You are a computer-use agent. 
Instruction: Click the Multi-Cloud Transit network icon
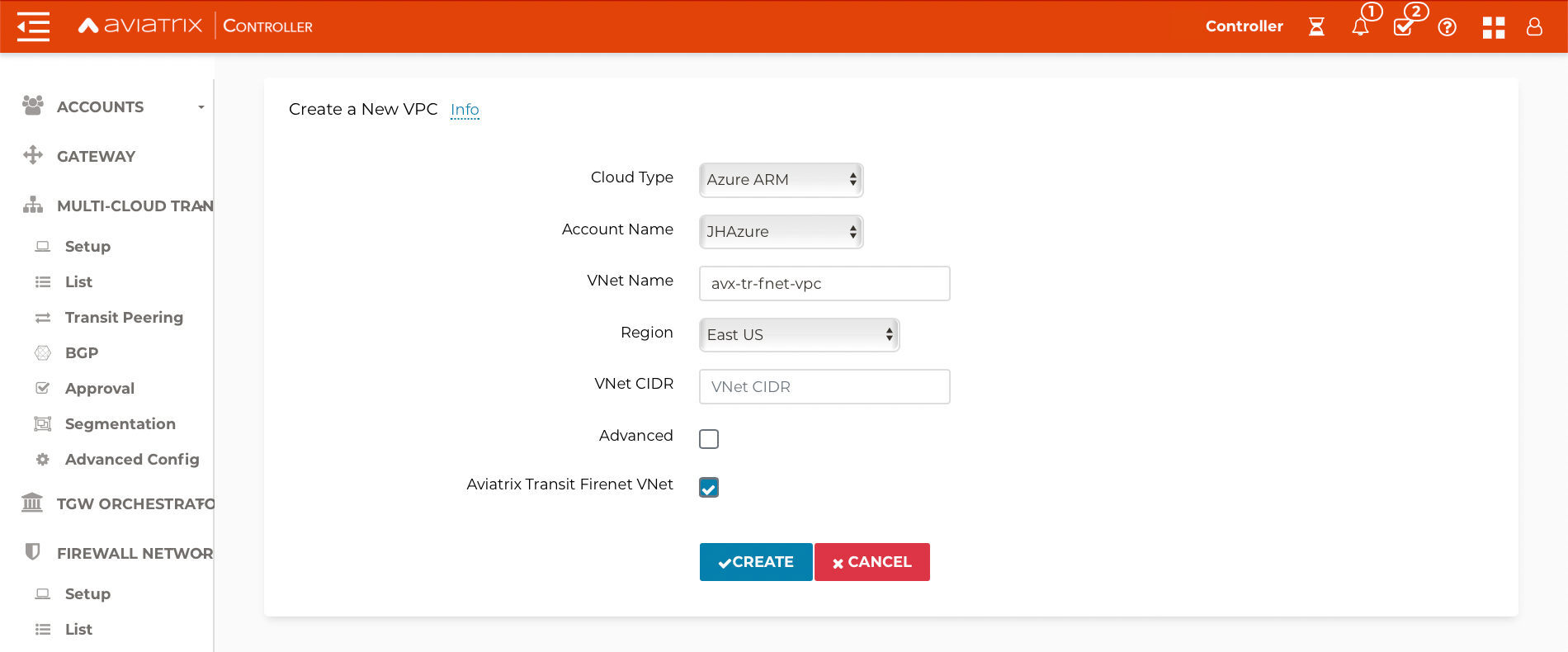(33, 205)
